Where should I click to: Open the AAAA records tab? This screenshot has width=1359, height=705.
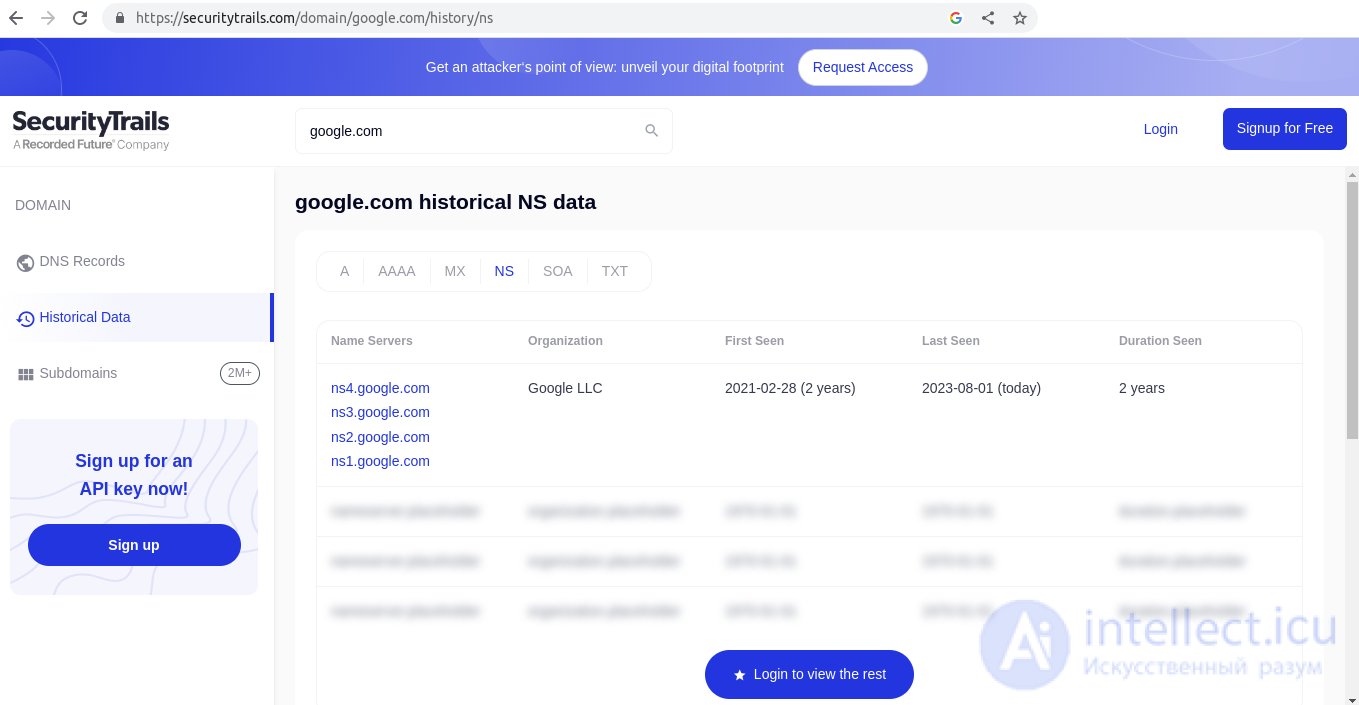pos(397,271)
